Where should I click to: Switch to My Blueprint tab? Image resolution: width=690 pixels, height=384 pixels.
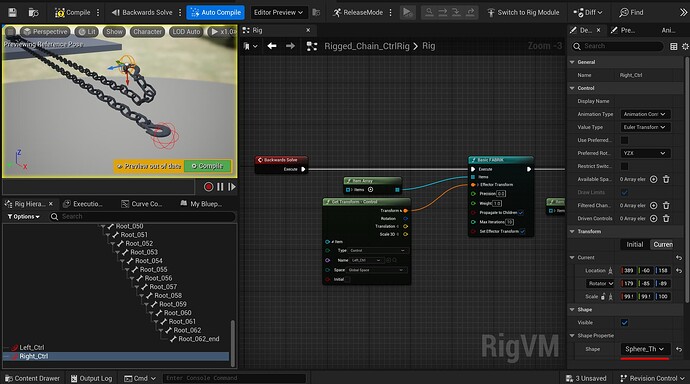pyautogui.click(x=201, y=204)
